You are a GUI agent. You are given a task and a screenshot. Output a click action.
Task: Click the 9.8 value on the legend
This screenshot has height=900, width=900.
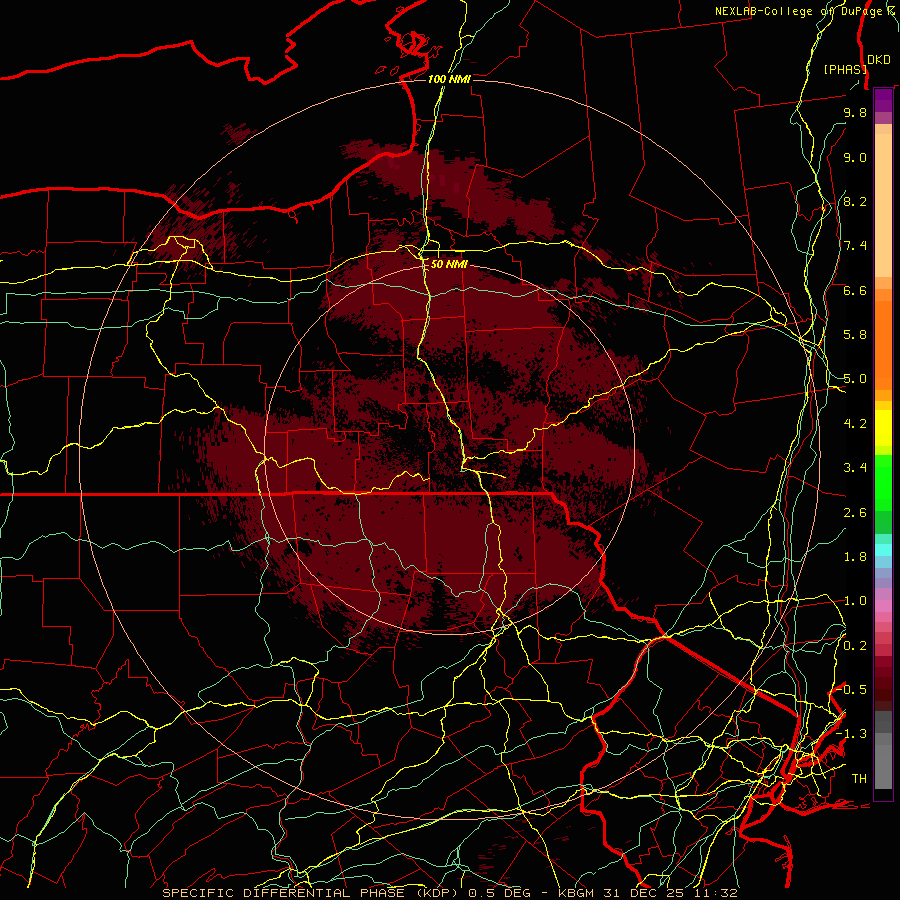coord(855,112)
